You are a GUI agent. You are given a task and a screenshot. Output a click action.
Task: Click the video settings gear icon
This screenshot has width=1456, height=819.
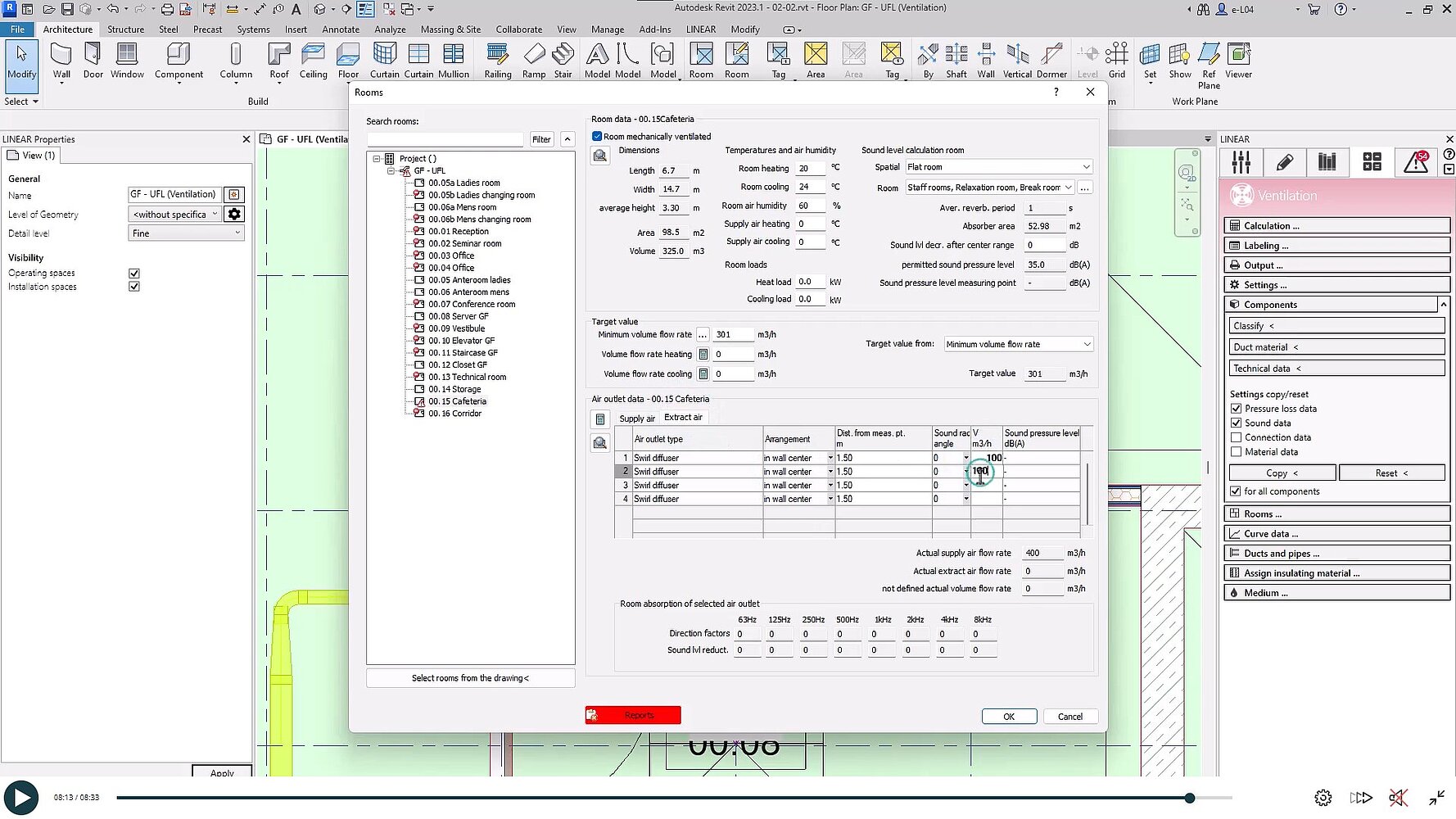1323,798
